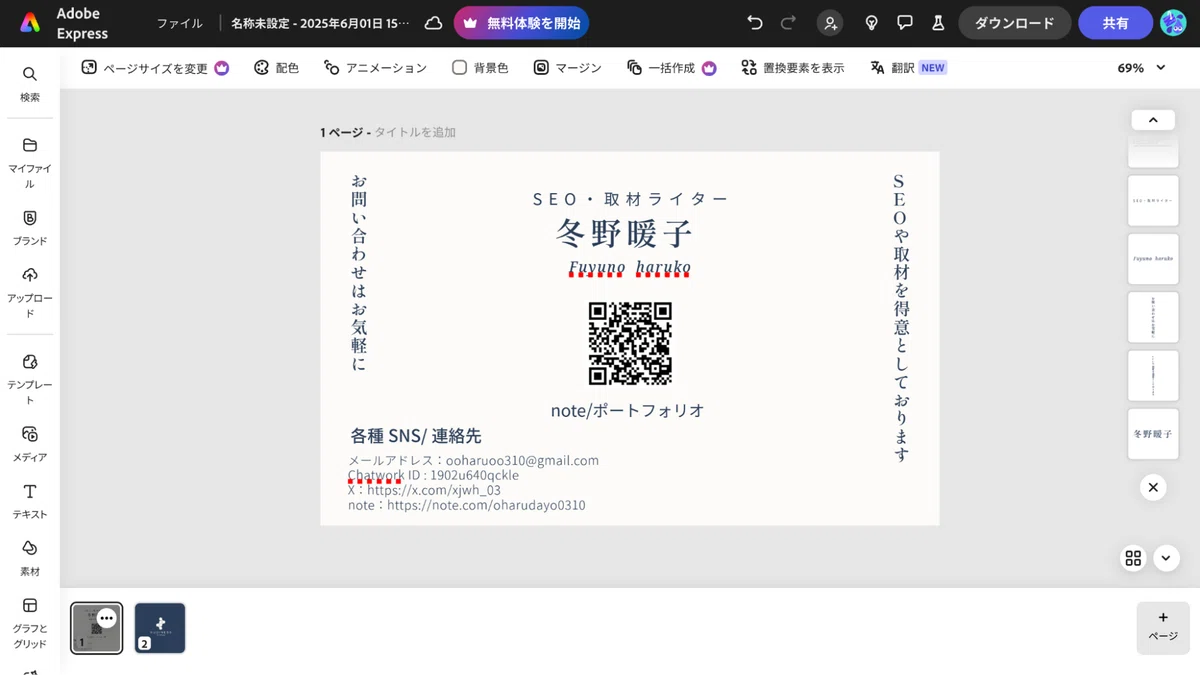Click the cloud sync status icon
This screenshot has width=1200, height=675.
click(x=433, y=23)
